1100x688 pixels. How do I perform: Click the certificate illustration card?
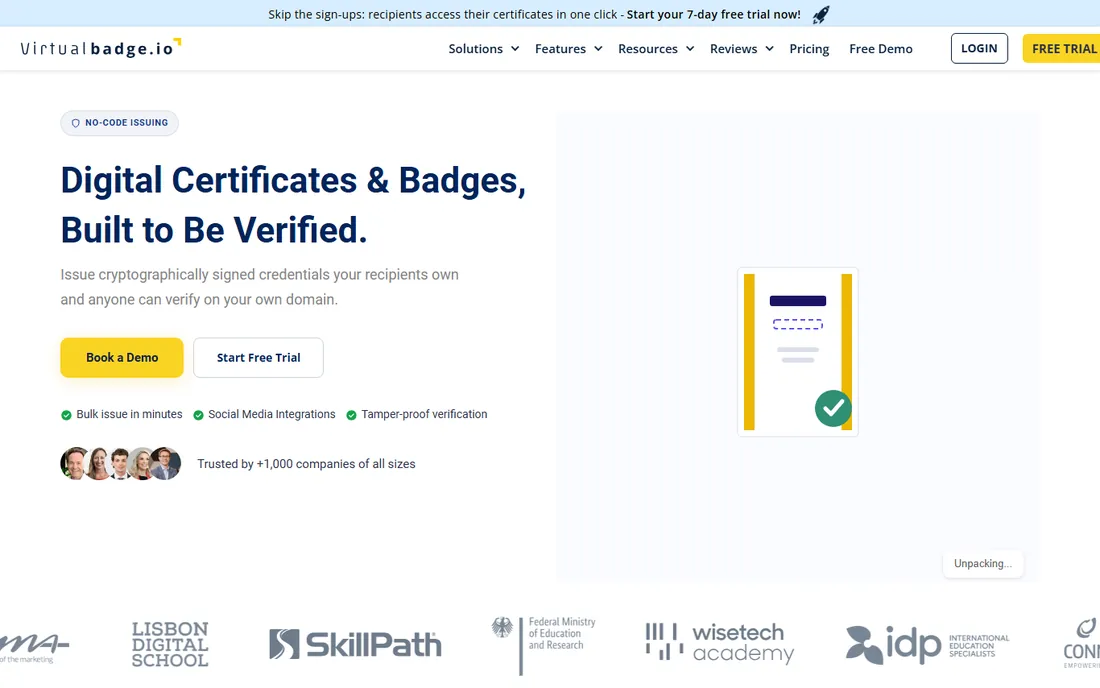pyautogui.click(x=798, y=351)
